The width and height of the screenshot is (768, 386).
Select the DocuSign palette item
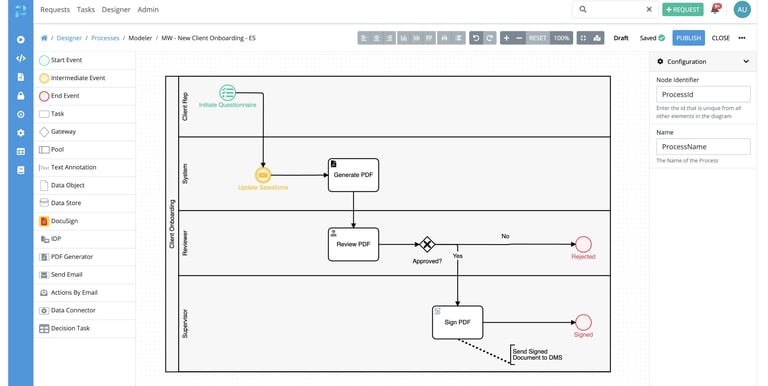(x=85, y=221)
